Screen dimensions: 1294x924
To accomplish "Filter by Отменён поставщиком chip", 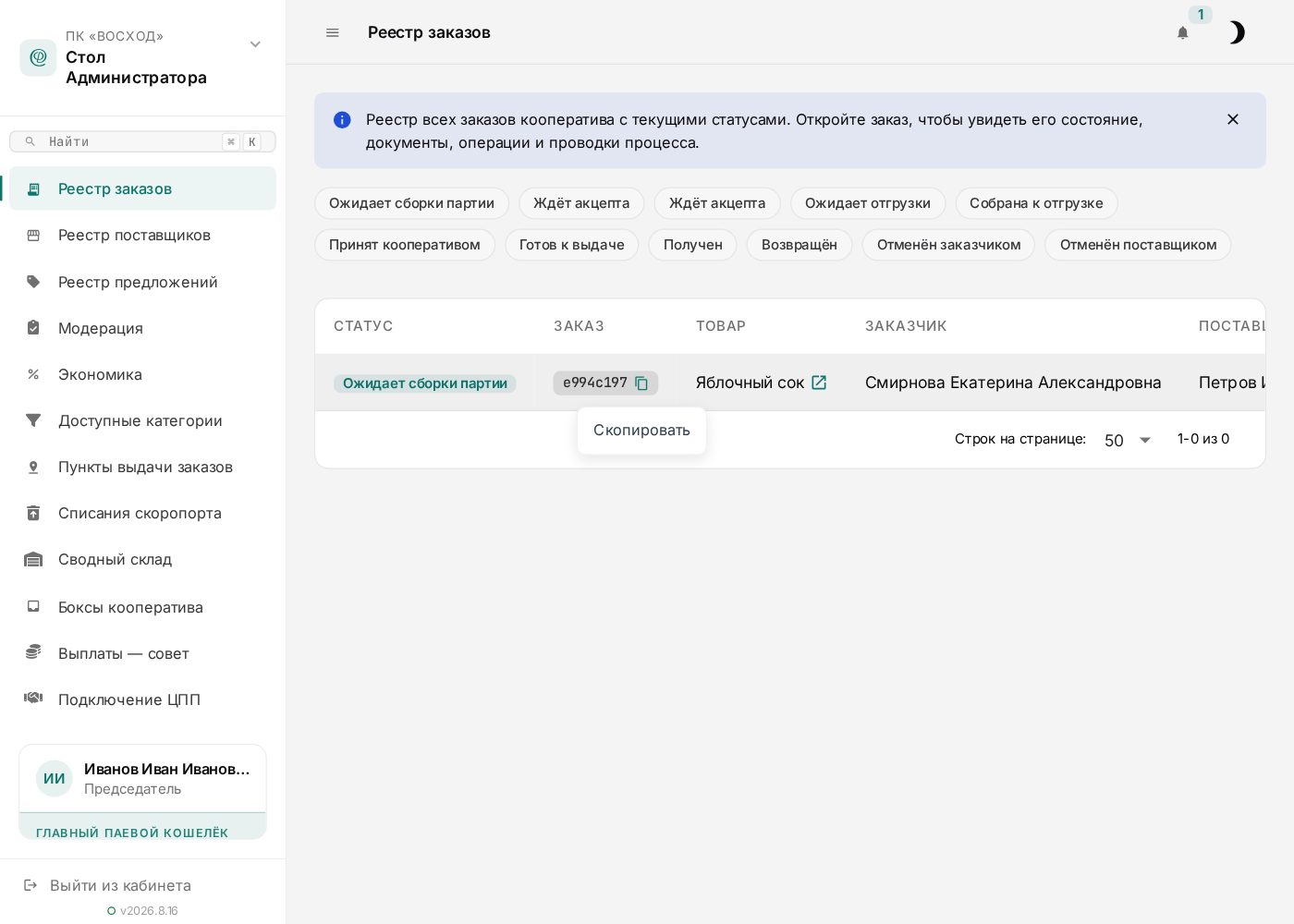I will (x=1139, y=245).
